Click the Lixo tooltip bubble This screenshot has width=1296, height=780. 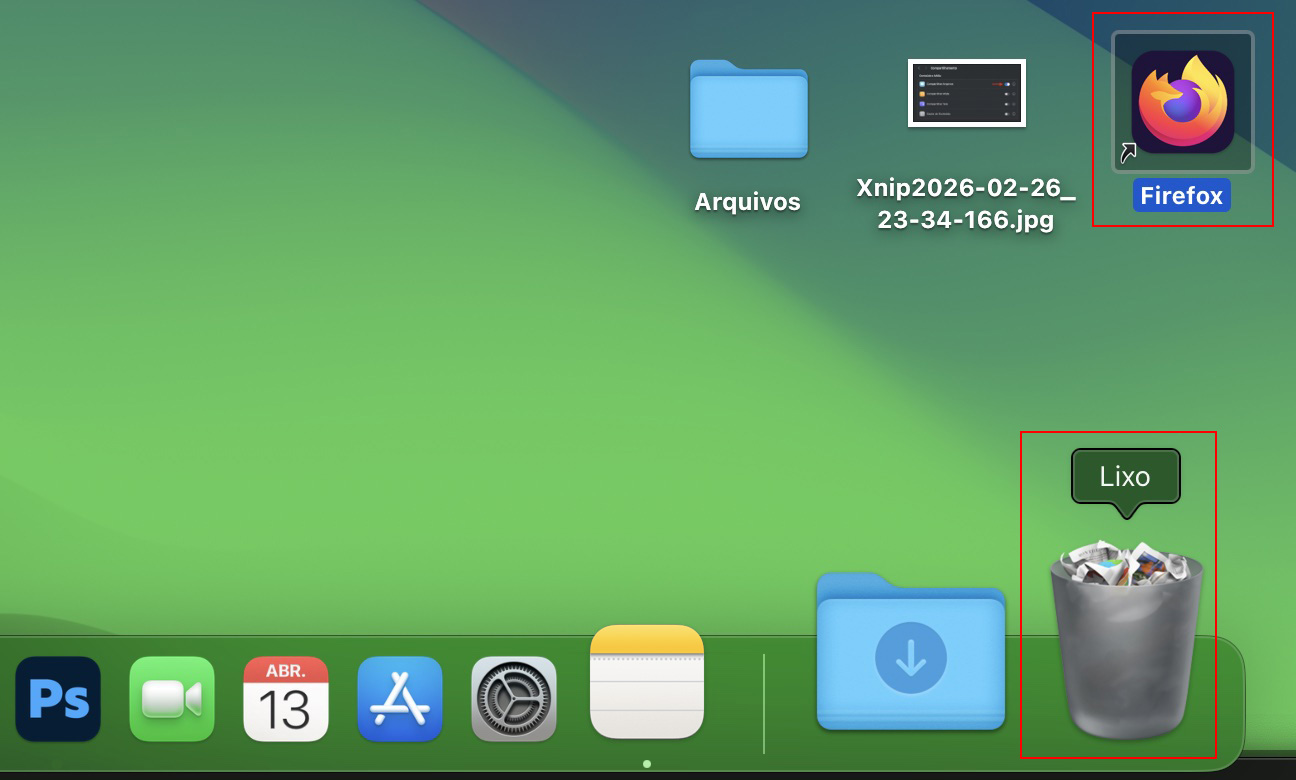pos(1126,476)
